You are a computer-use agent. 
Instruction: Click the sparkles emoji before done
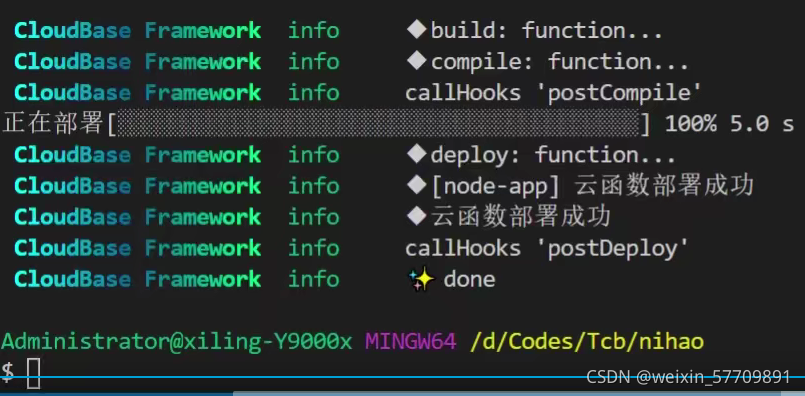click(421, 280)
